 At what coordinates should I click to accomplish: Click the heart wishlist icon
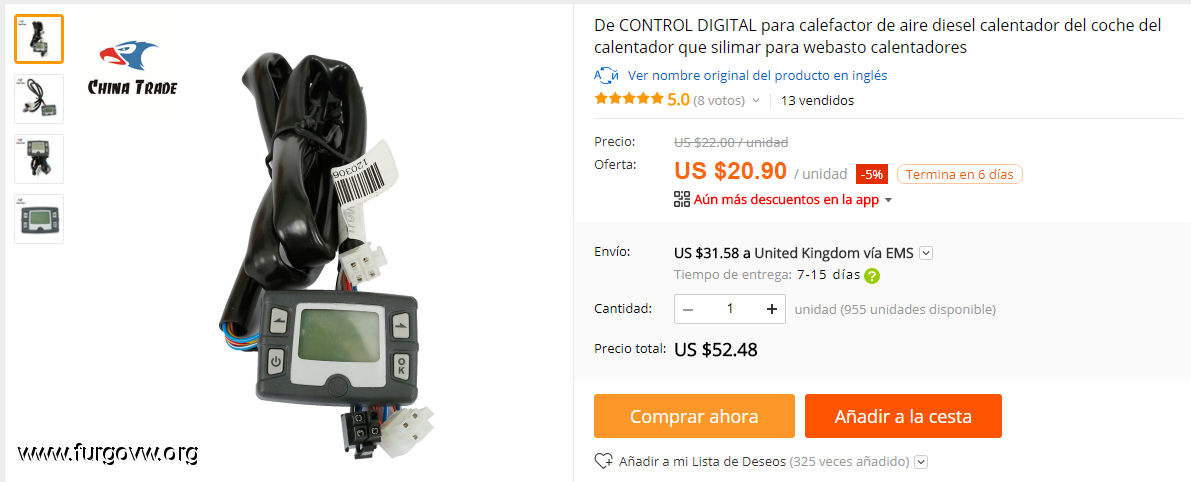pyautogui.click(x=603, y=461)
